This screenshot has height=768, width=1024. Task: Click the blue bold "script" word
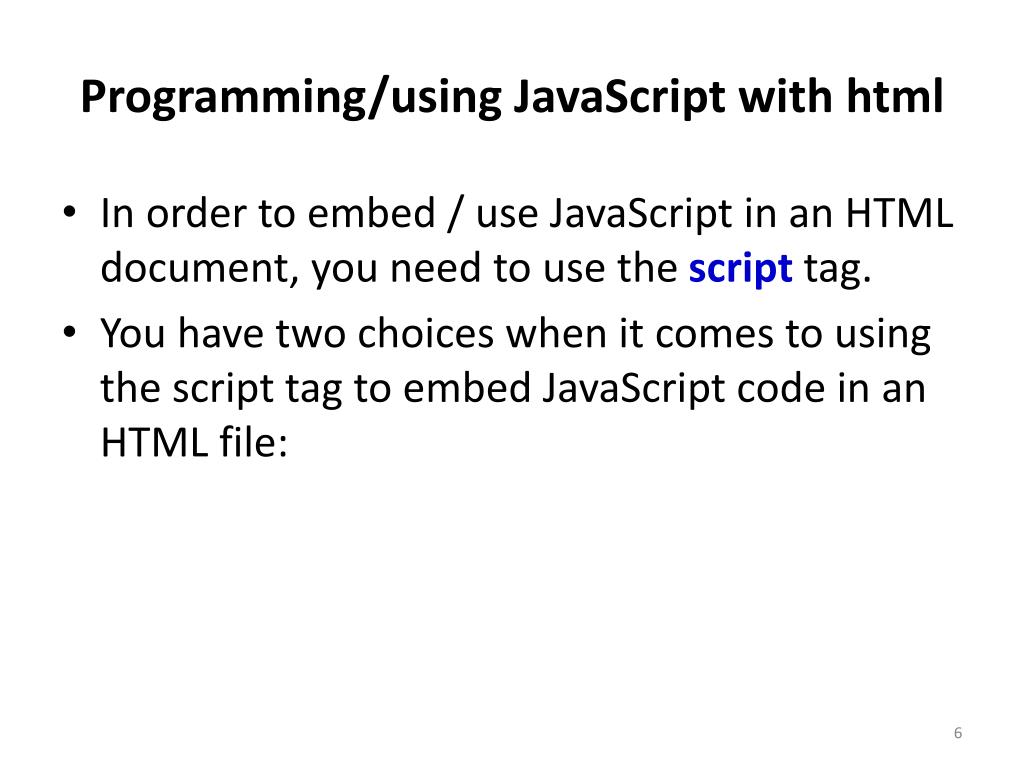click(x=740, y=269)
